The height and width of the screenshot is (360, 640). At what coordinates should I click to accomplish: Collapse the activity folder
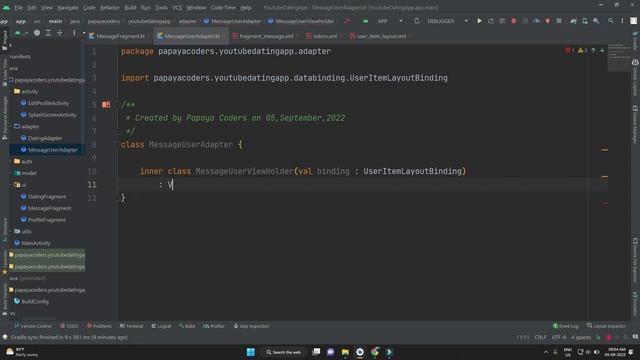(11, 92)
